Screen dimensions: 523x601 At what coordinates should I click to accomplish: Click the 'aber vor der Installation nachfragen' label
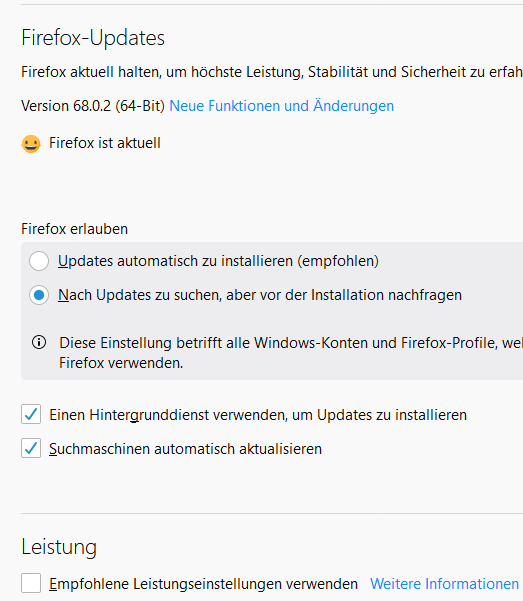pos(344,295)
